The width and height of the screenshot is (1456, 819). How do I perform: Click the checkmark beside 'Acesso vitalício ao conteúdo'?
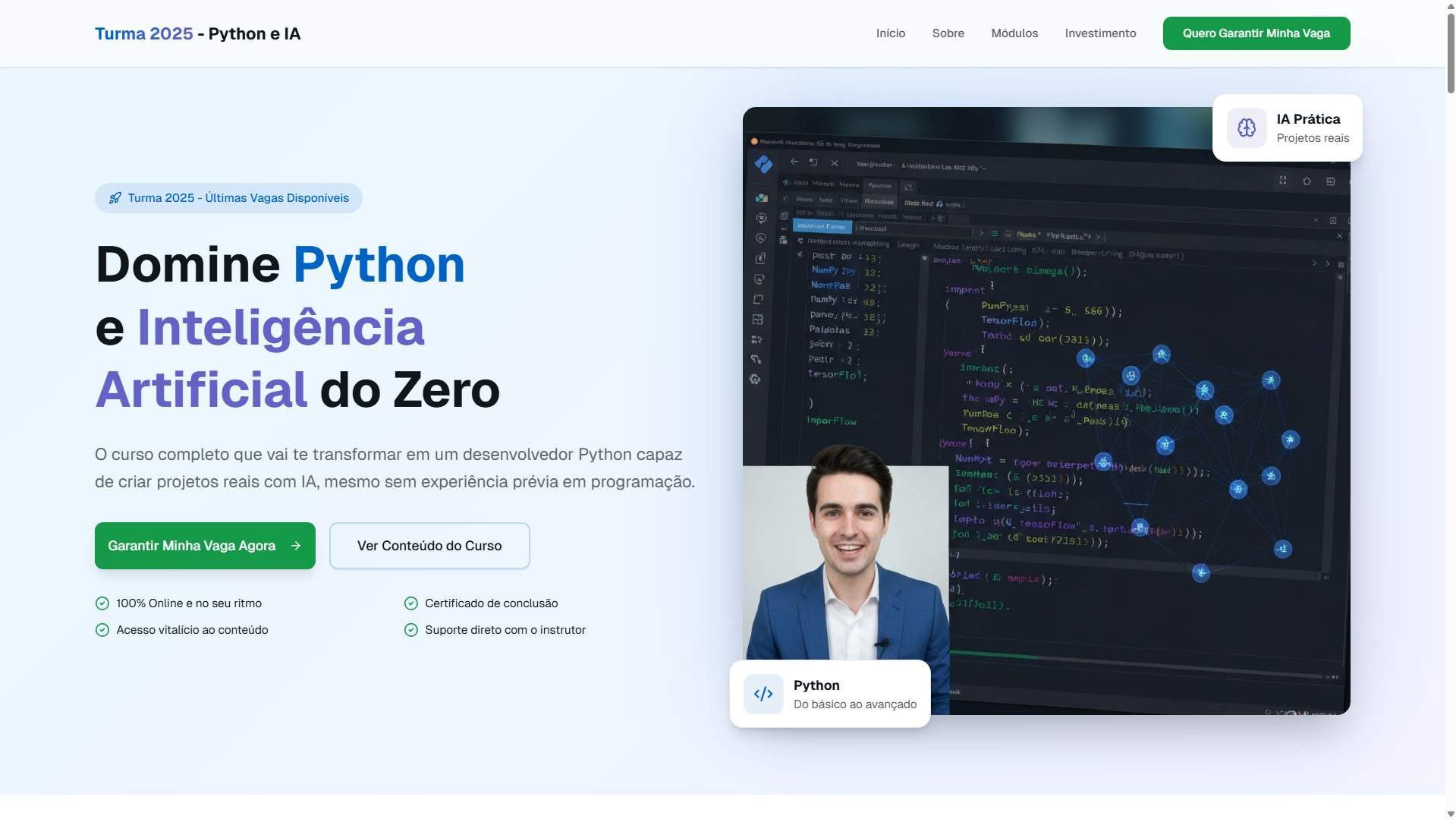coord(102,629)
